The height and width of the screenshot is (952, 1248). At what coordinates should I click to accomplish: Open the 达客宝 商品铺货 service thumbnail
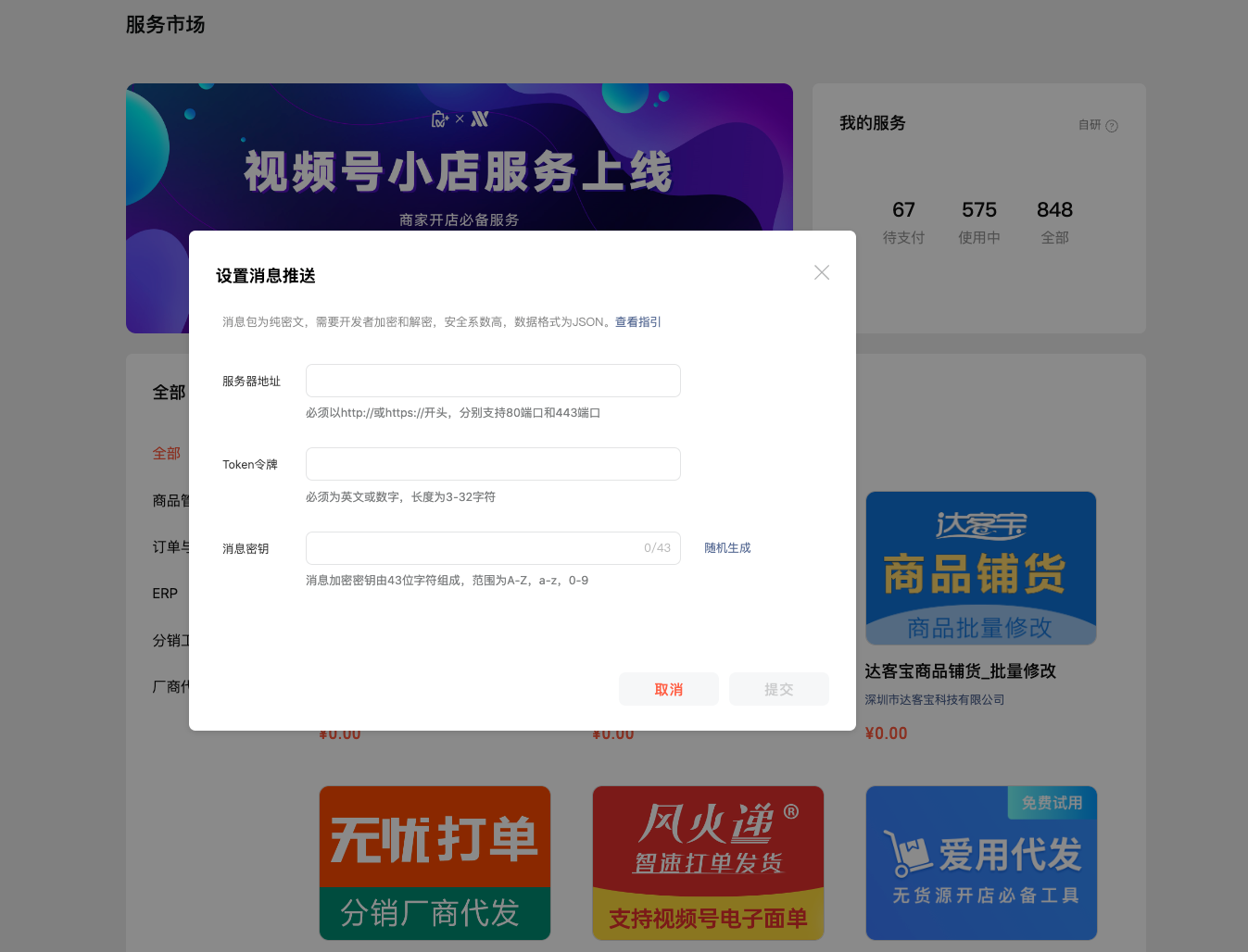980,568
